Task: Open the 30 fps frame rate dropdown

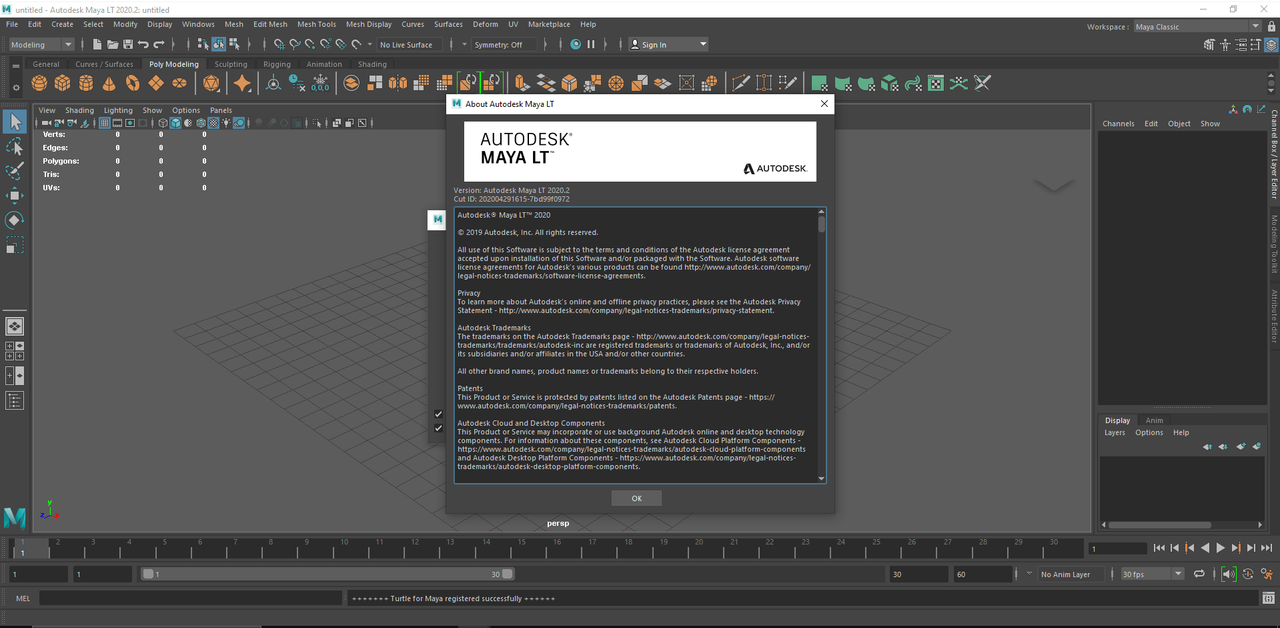Action: pos(1152,574)
